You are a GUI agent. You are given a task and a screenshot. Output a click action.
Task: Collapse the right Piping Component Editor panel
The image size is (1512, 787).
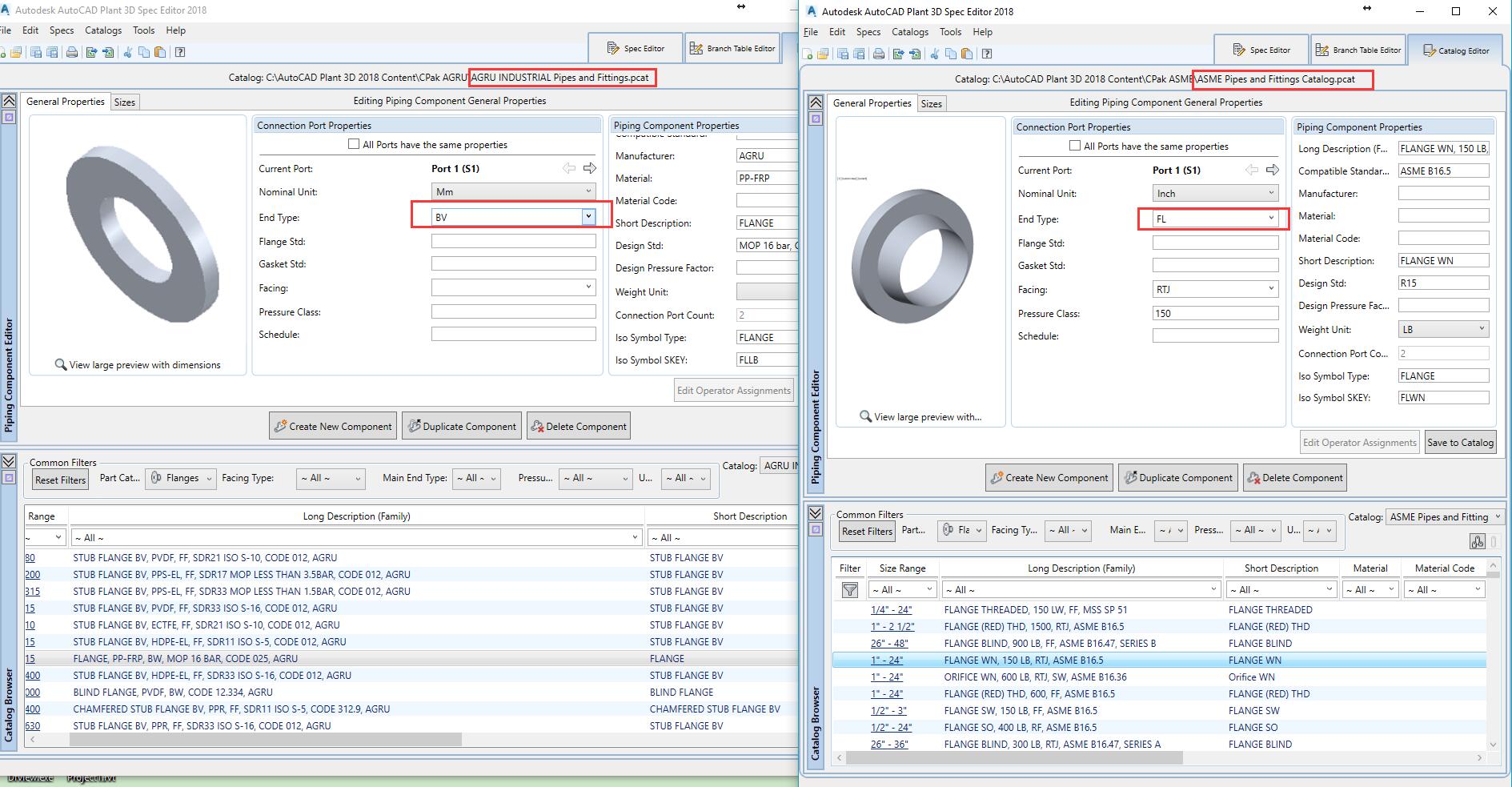(x=815, y=102)
